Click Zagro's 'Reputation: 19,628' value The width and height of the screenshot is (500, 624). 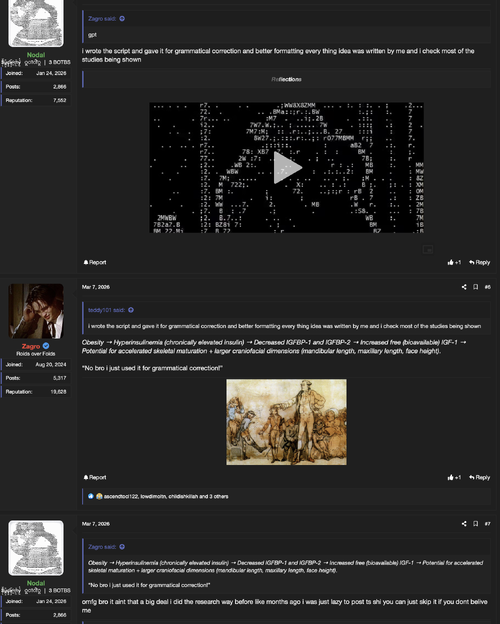click(x=59, y=392)
